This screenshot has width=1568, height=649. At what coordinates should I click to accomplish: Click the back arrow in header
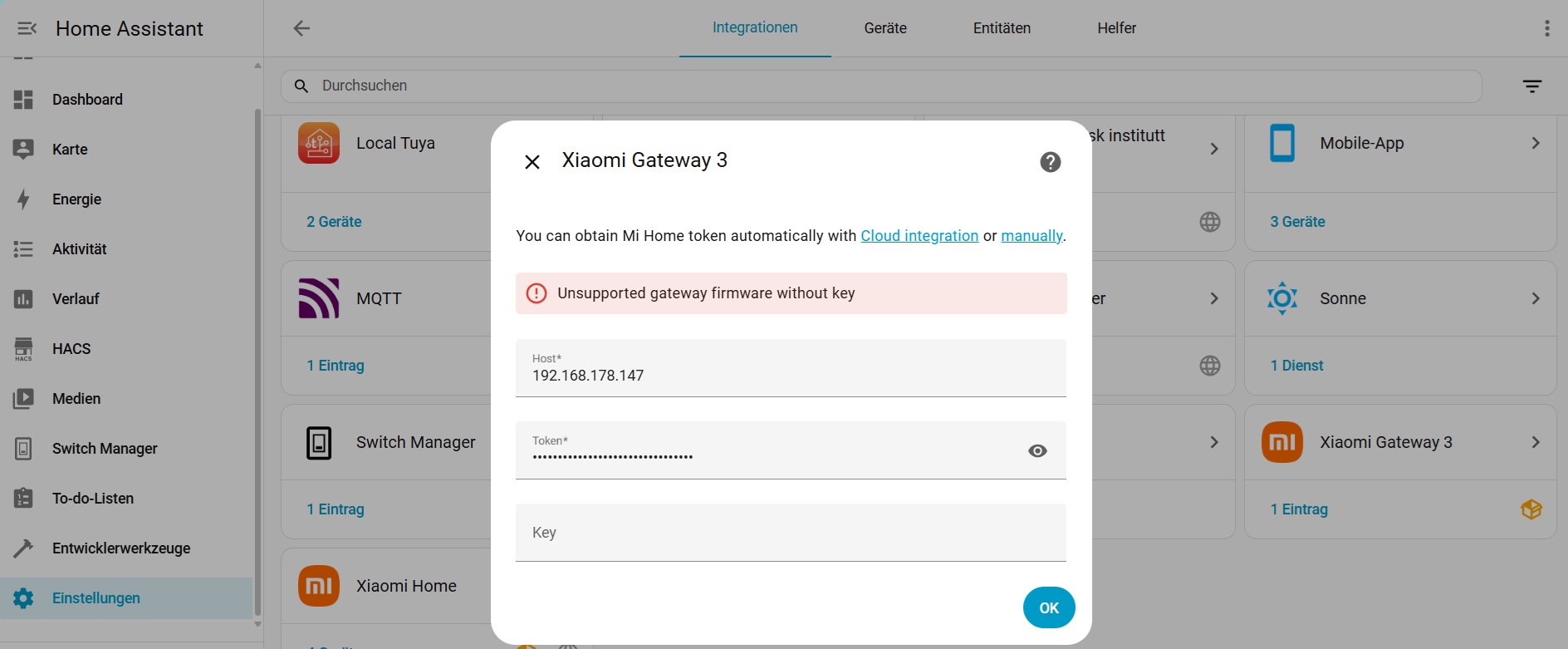point(301,28)
